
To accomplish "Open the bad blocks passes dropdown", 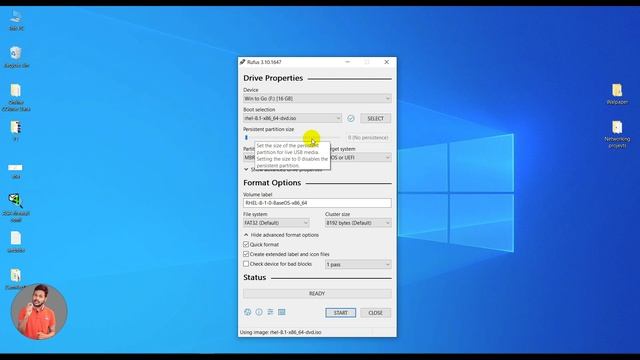I will coord(358,264).
